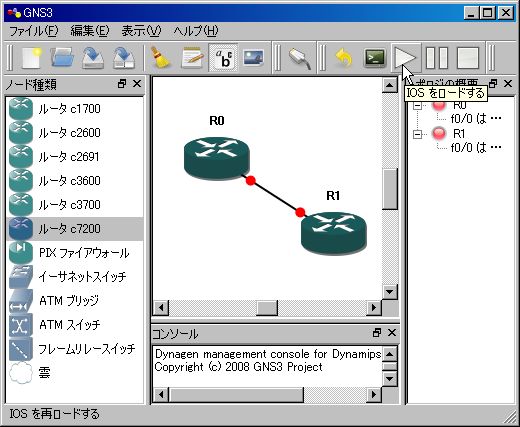
Task: Undock the コンソール panel
Action: click(x=377, y=332)
